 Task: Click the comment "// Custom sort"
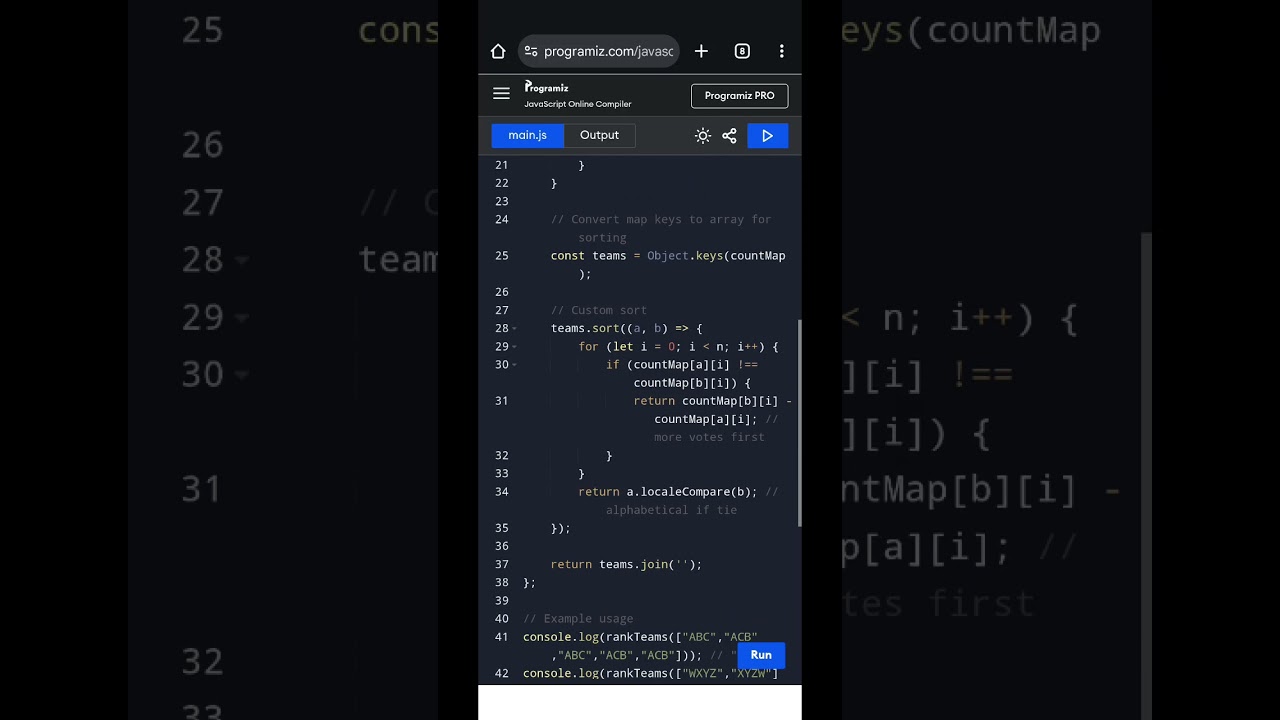pos(599,311)
